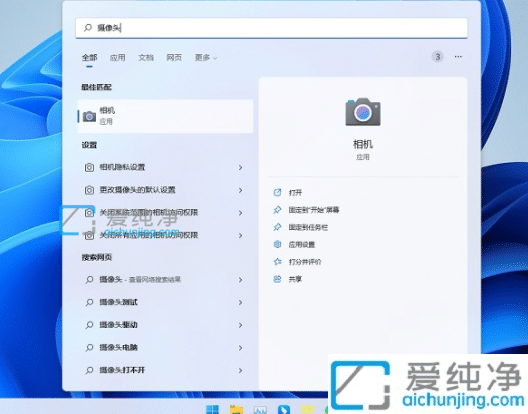Open the 更多 dropdown

tap(206, 58)
